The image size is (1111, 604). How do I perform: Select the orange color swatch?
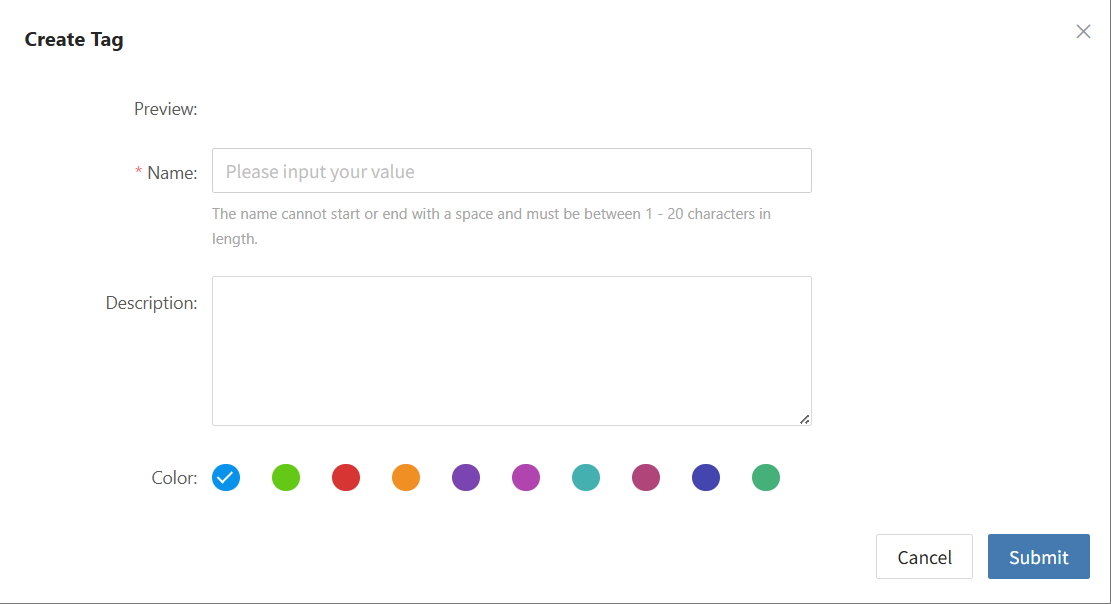[406, 477]
